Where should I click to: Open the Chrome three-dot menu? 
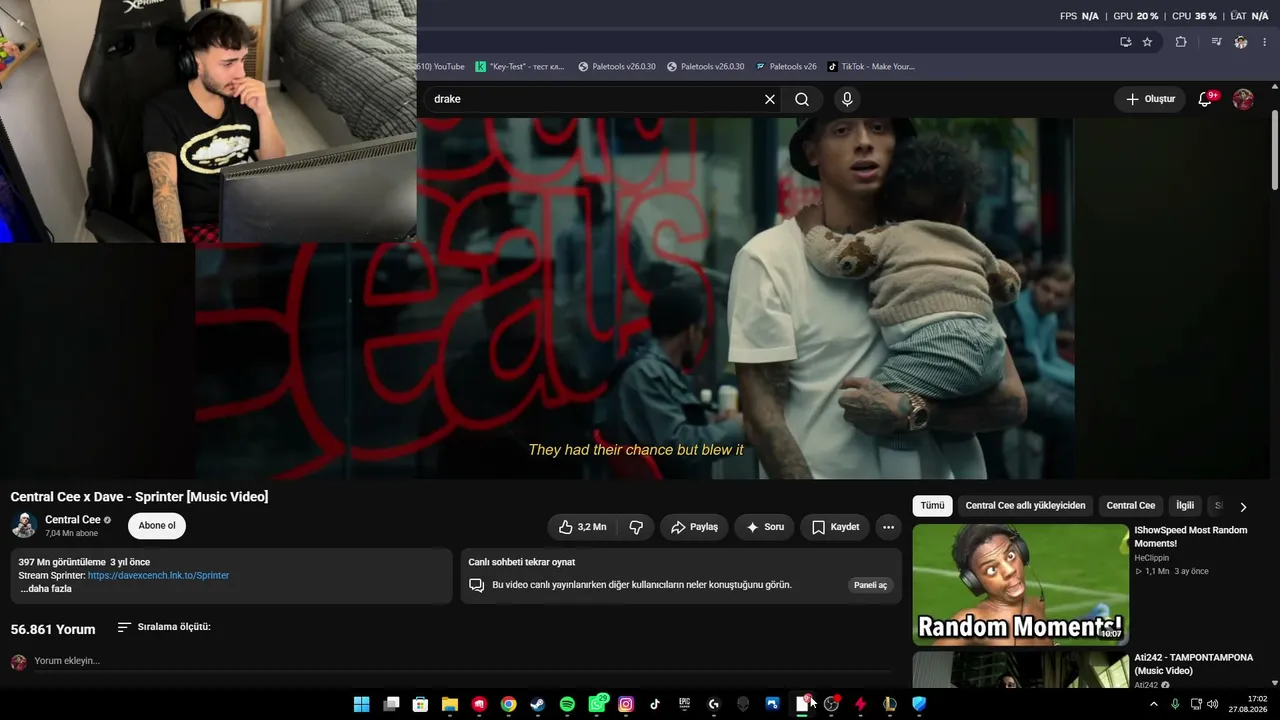click(1265, 42)
